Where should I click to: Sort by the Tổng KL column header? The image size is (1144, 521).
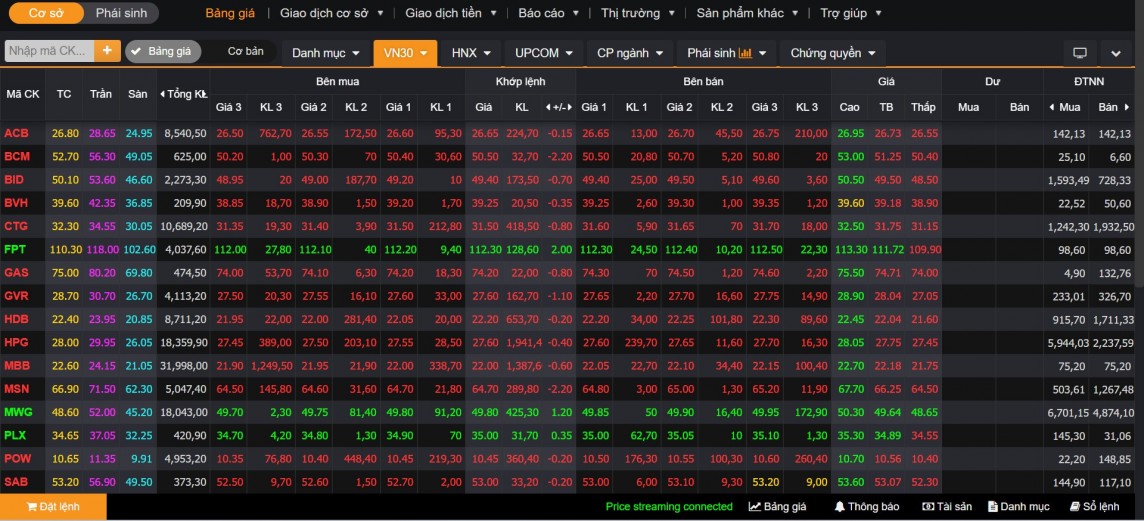click(x=183, y=94)
